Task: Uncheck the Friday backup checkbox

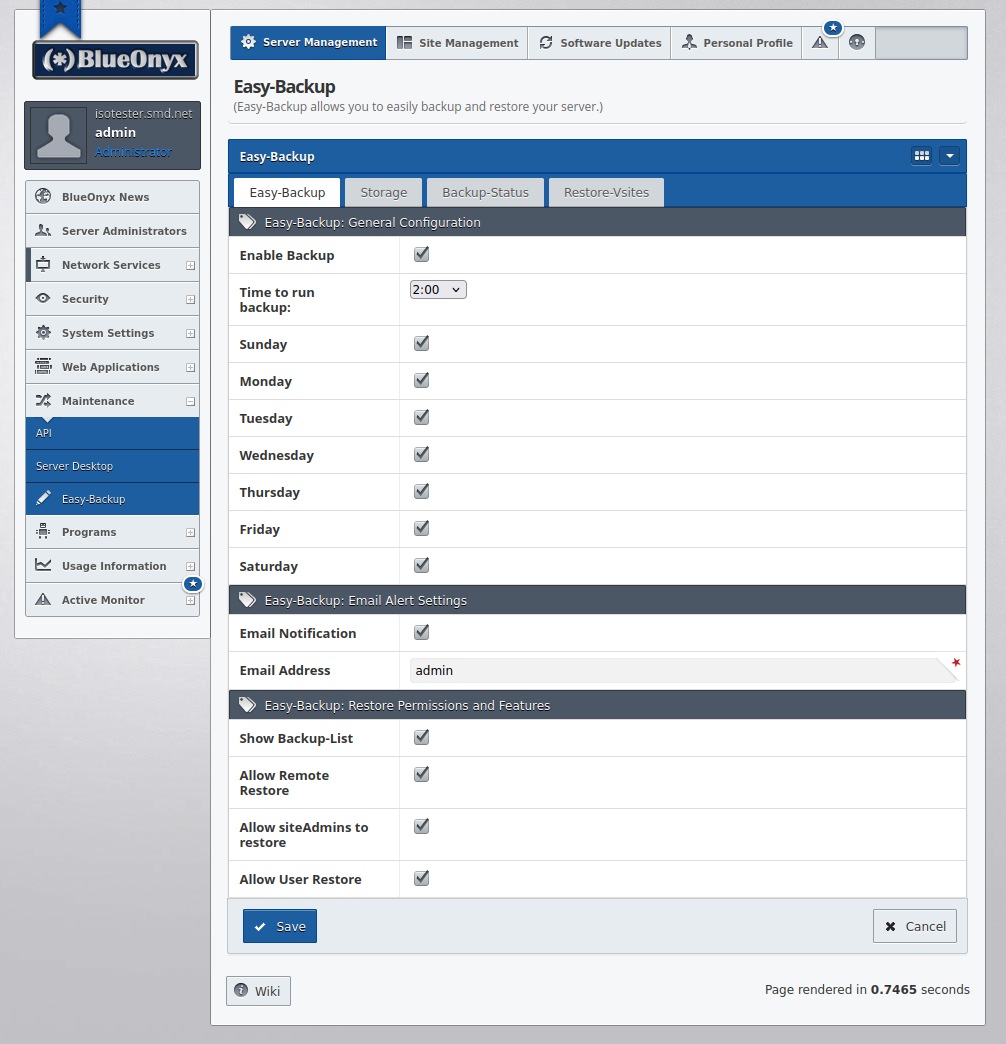Action: click(x=421, y=529)
